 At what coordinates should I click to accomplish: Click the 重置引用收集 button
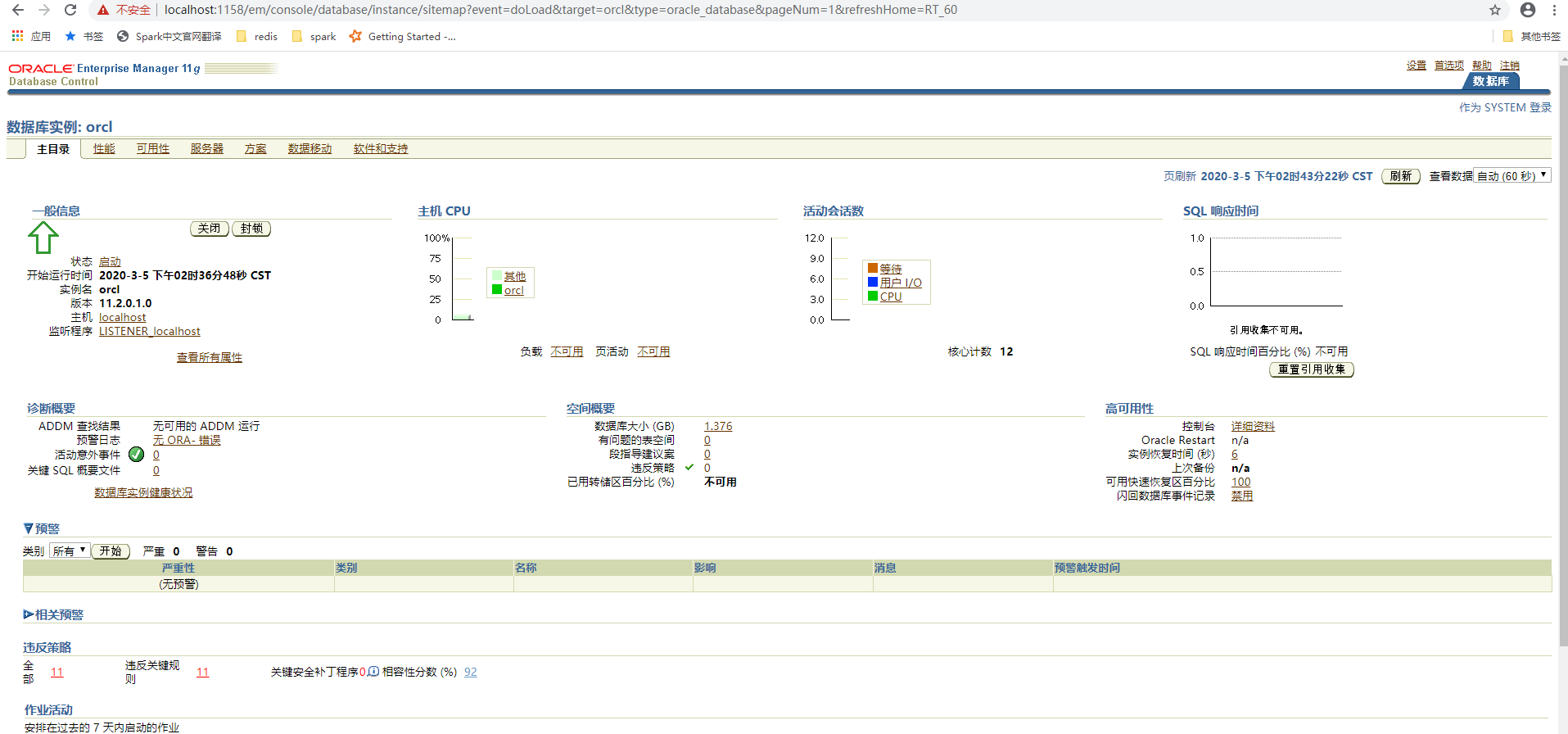[1312, 369]
